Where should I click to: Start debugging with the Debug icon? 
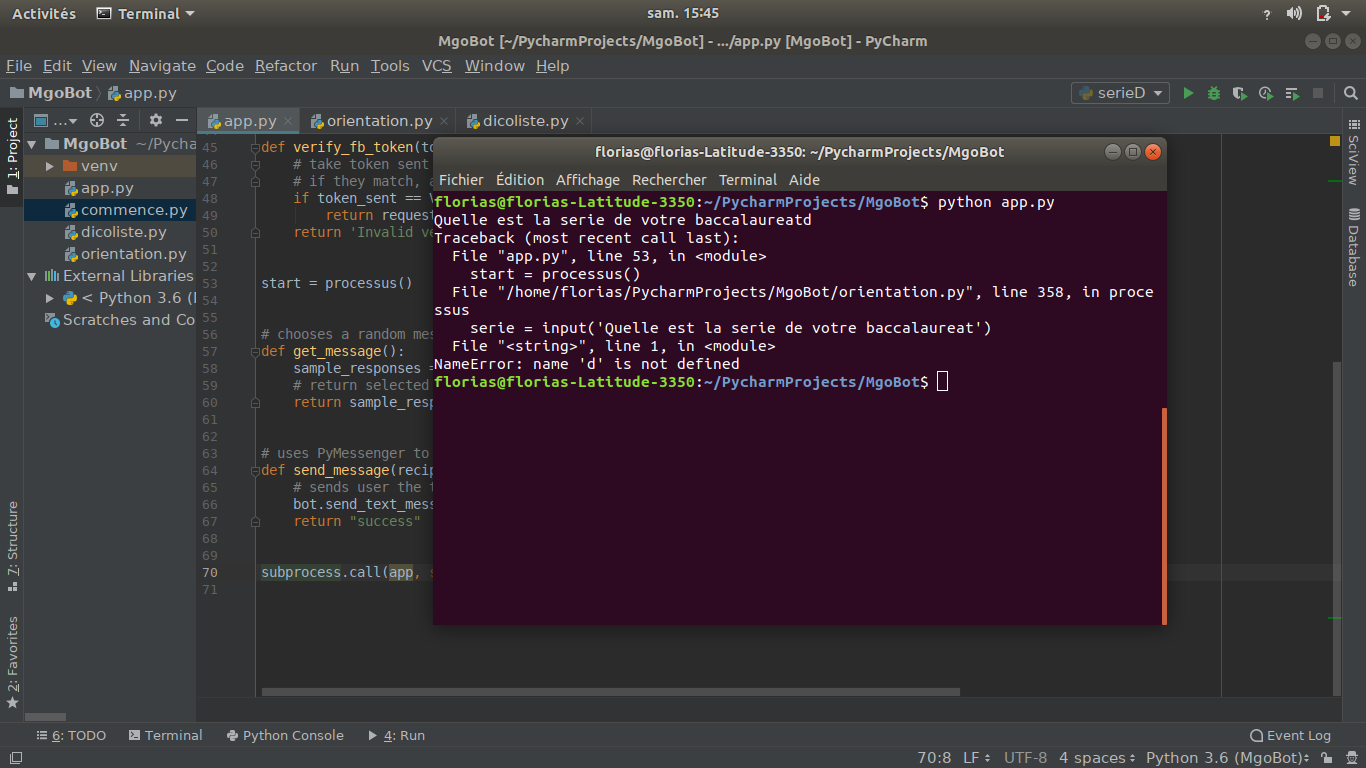(x=1213, y=92)
